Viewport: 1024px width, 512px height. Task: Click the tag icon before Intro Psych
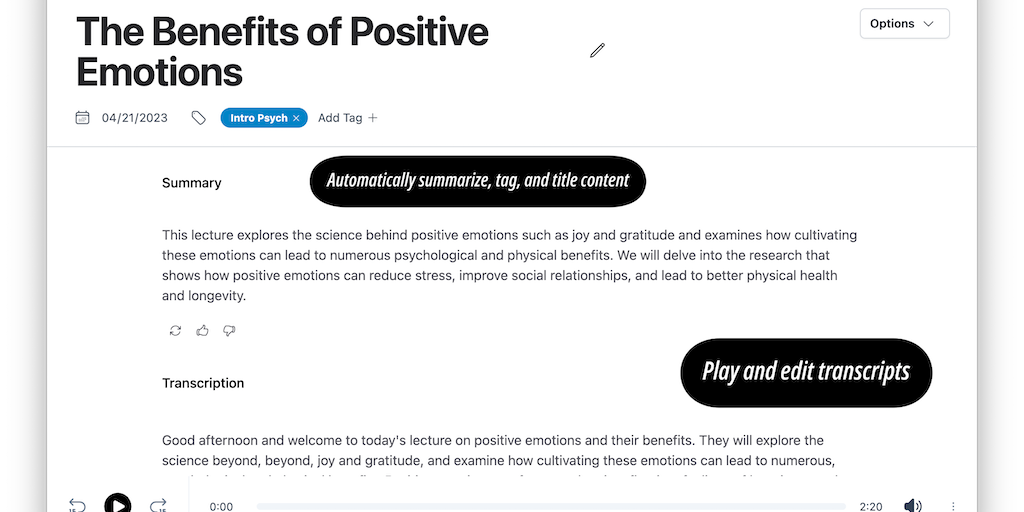tap(199, 118)
